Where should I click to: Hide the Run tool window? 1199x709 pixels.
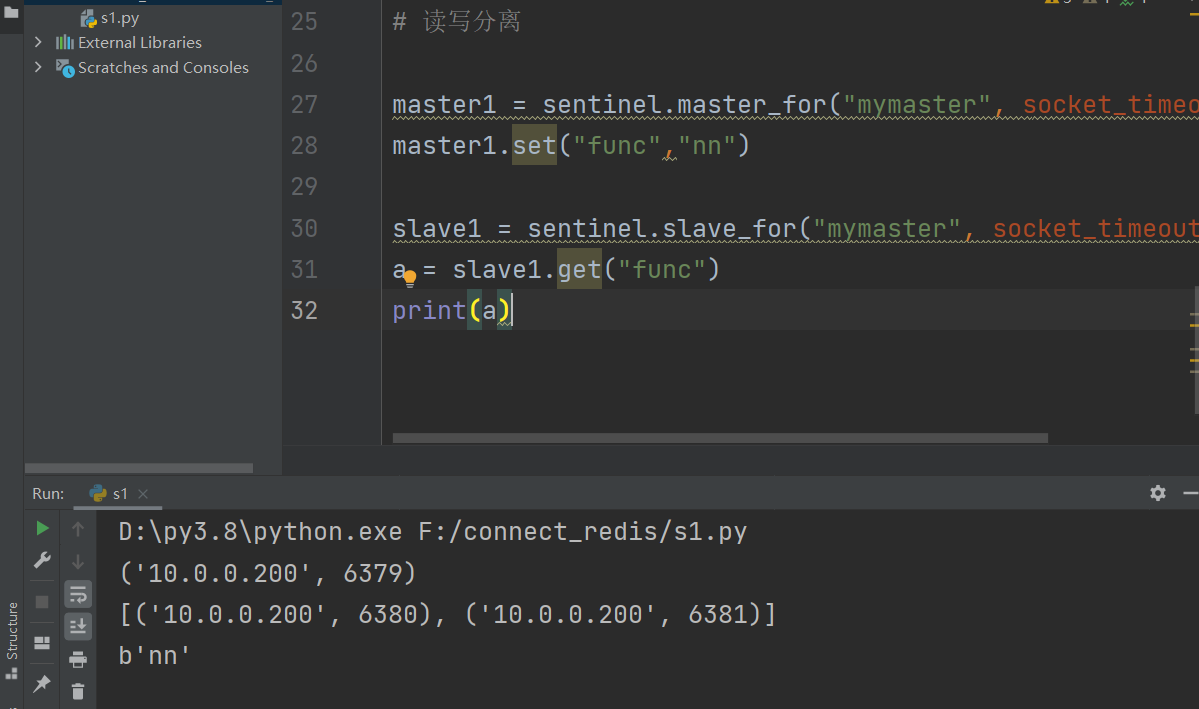coord(1190,493)
